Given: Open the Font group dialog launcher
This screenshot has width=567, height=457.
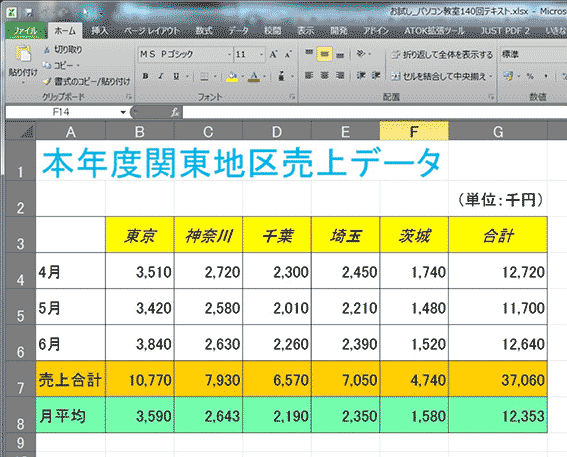Looking at the screenshot, I should tap(292, 97).
